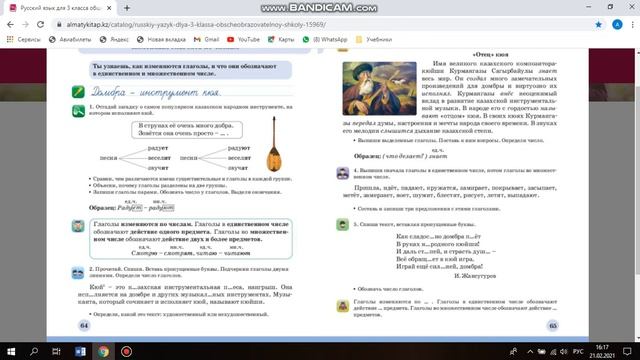The image size is (640, 360).
Task: Open Task View on the taskbar
Action: coord(56,351)
